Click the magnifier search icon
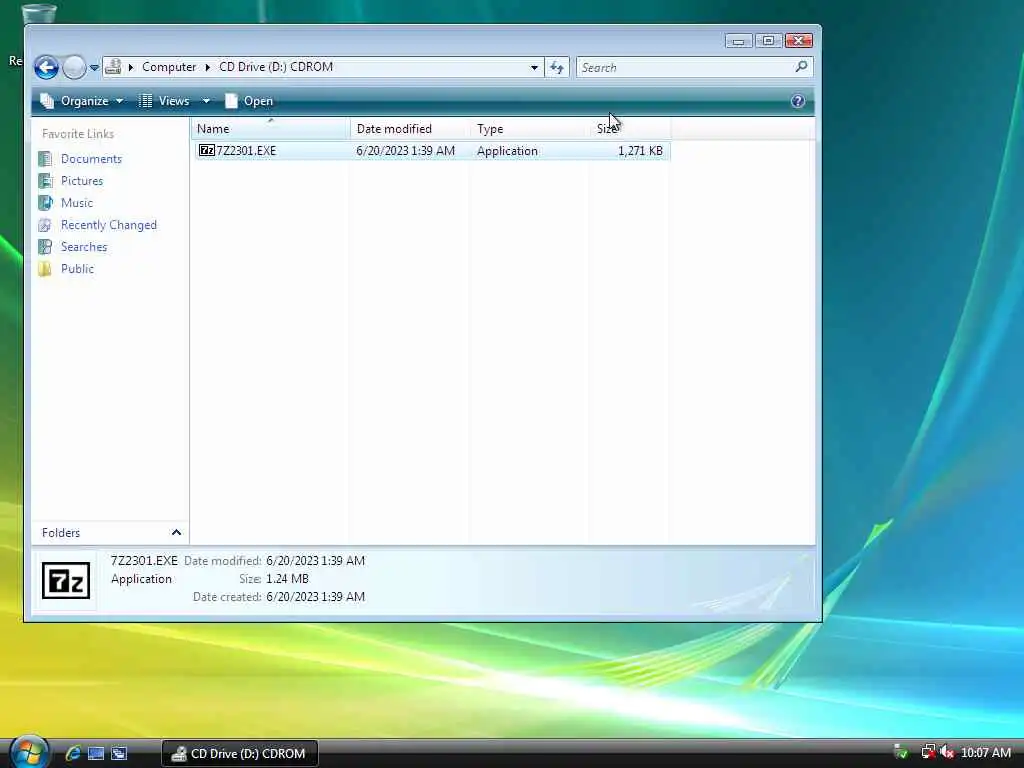Viewport: 1024px width, 768px height. tap(801, 67)
